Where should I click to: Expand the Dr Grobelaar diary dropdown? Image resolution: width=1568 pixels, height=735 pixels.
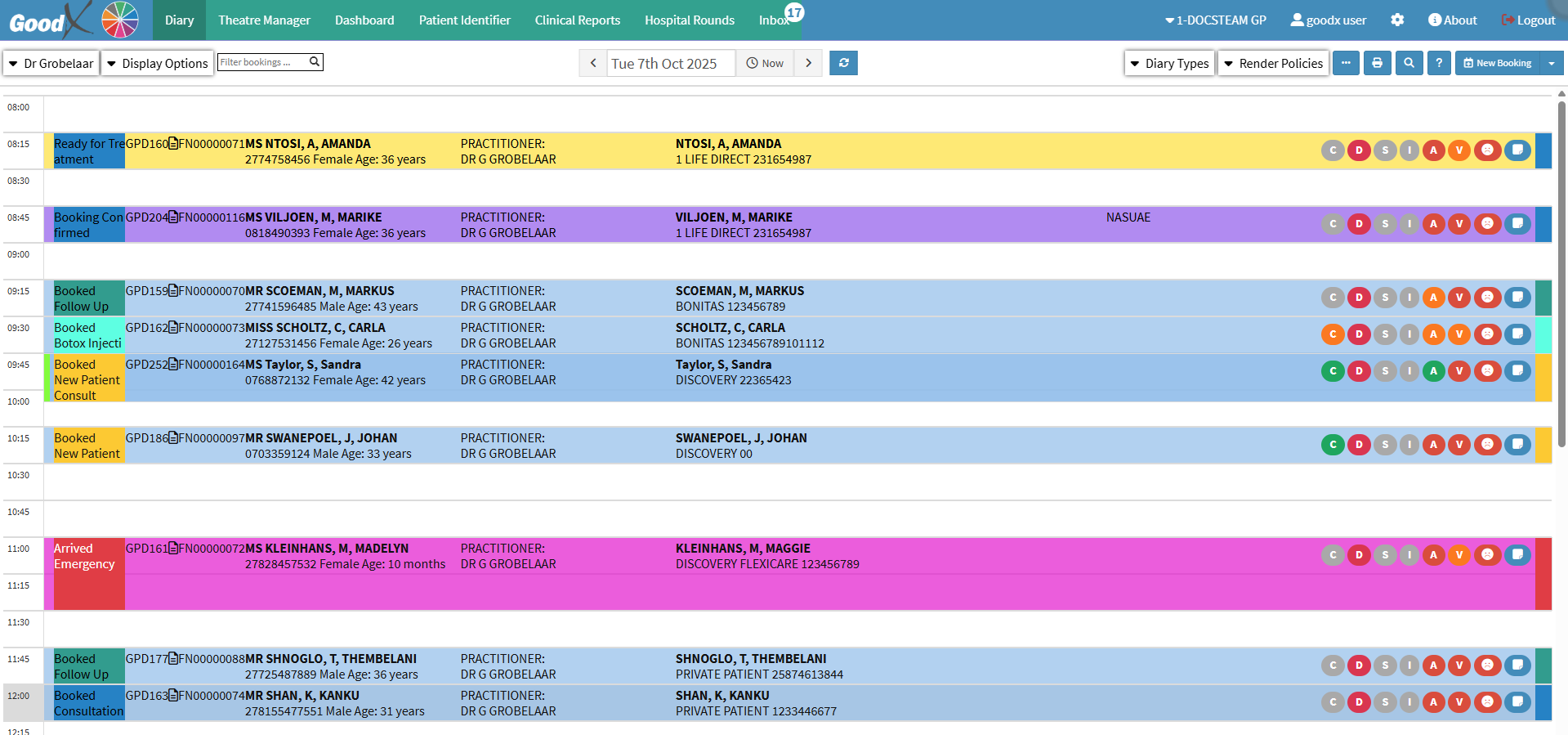pyautogui.click(x=51, y=63)
